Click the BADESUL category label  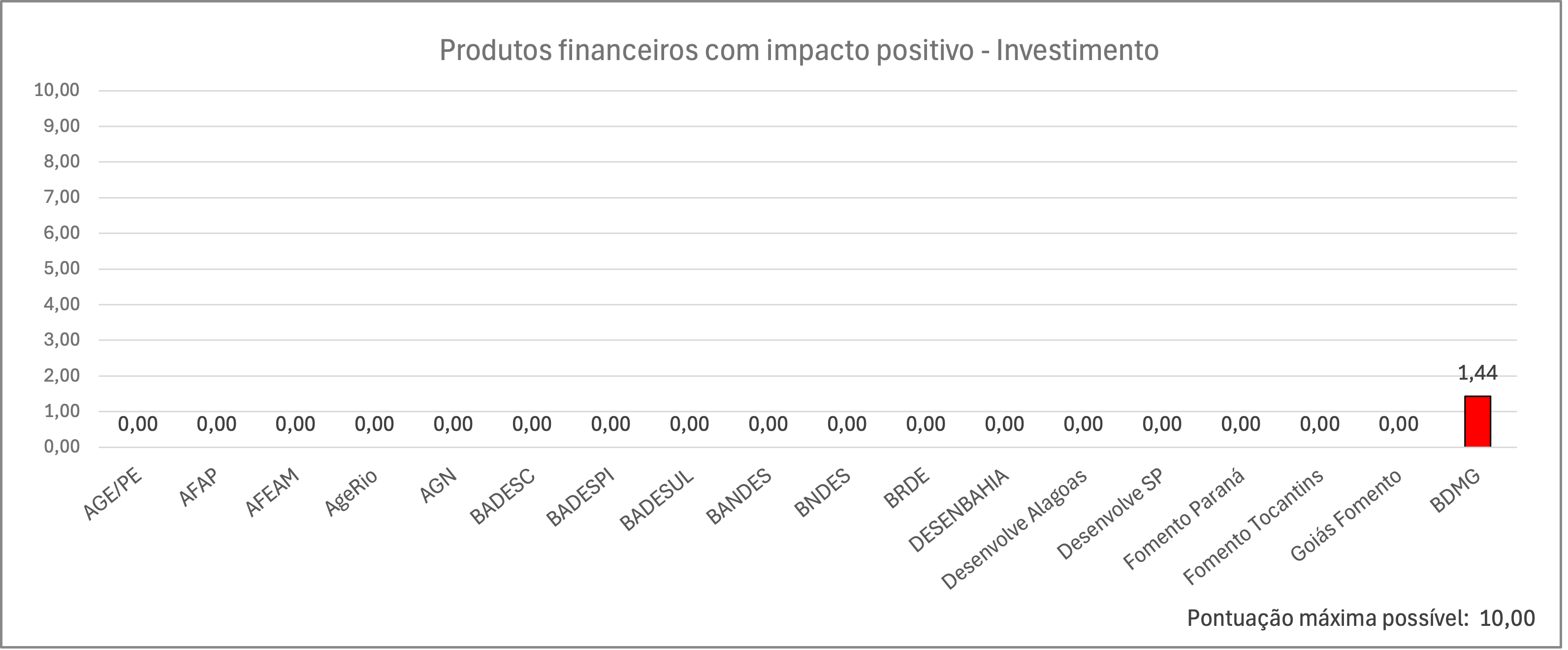pyautogui.click(x=657, y=500)
